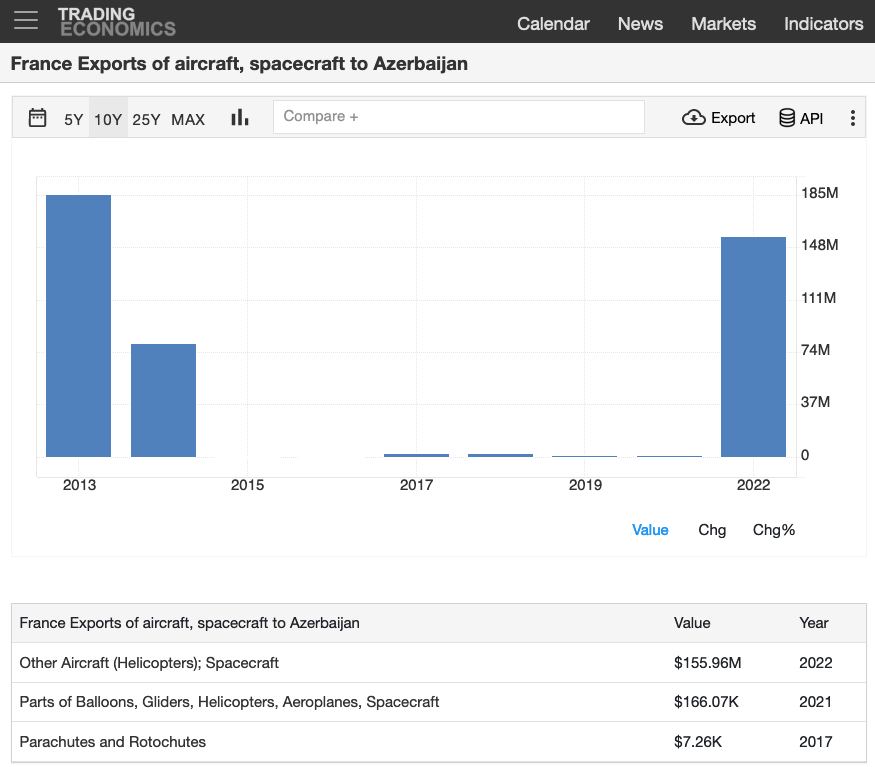
Task: Click the Trading Economics logo
Action: pyautogui.click(x=116, y=21)
